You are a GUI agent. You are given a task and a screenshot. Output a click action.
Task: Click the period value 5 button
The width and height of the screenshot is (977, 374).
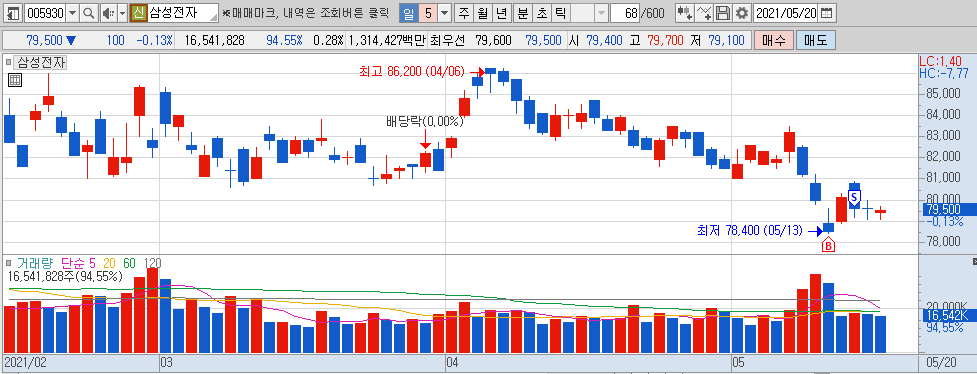[427, 12]
